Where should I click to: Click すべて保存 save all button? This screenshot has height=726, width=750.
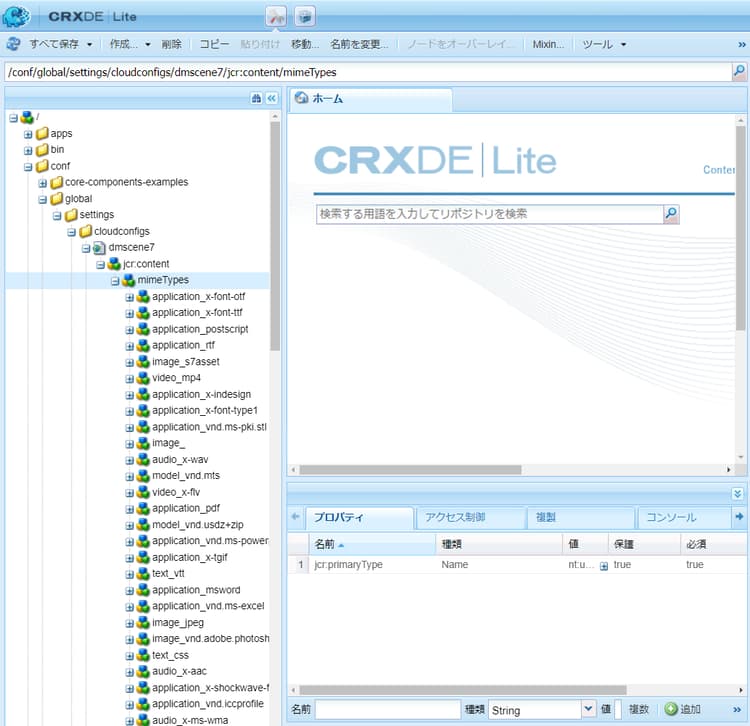point(54,44)
